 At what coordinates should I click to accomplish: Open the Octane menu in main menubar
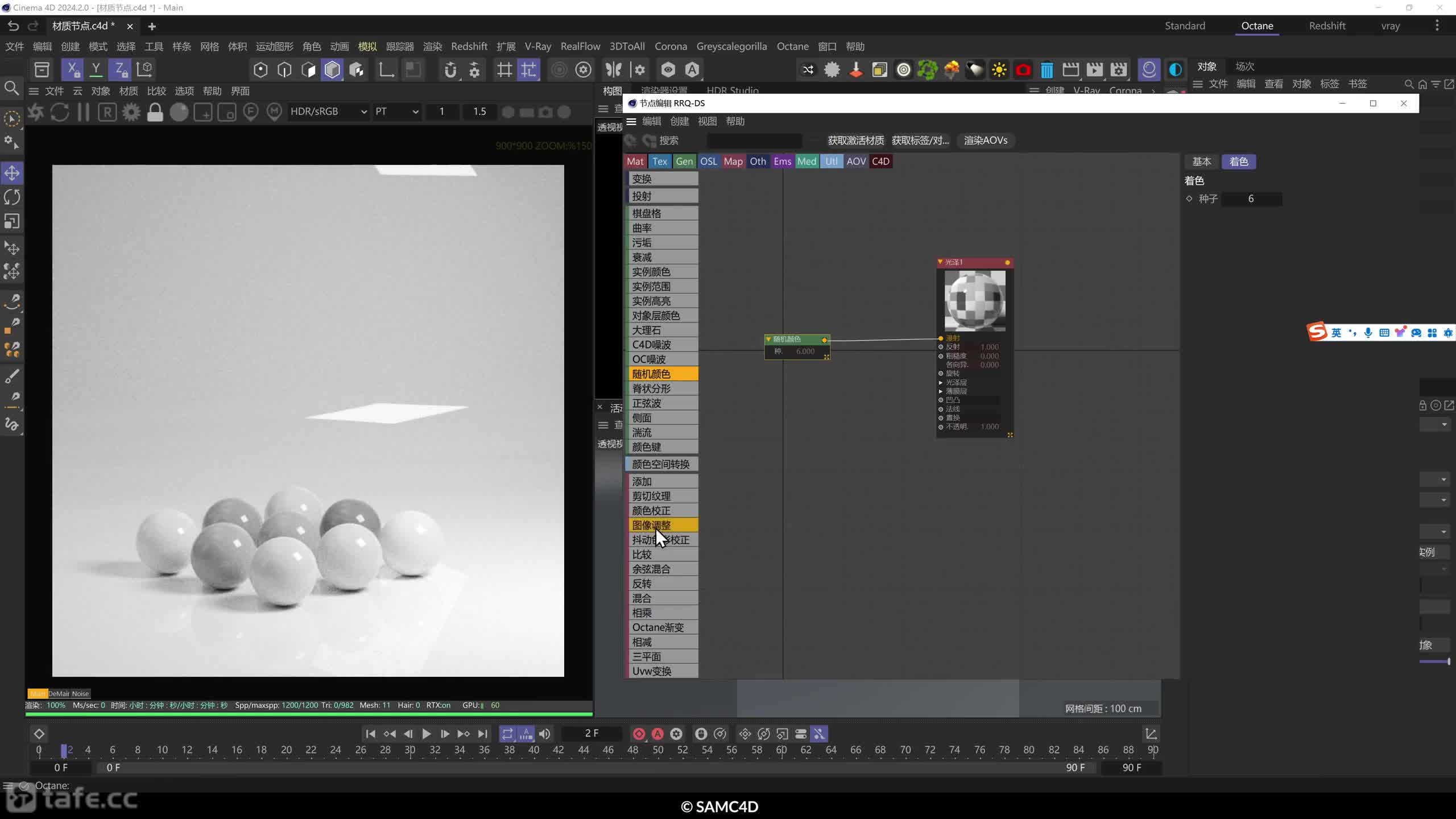point(793,46)
